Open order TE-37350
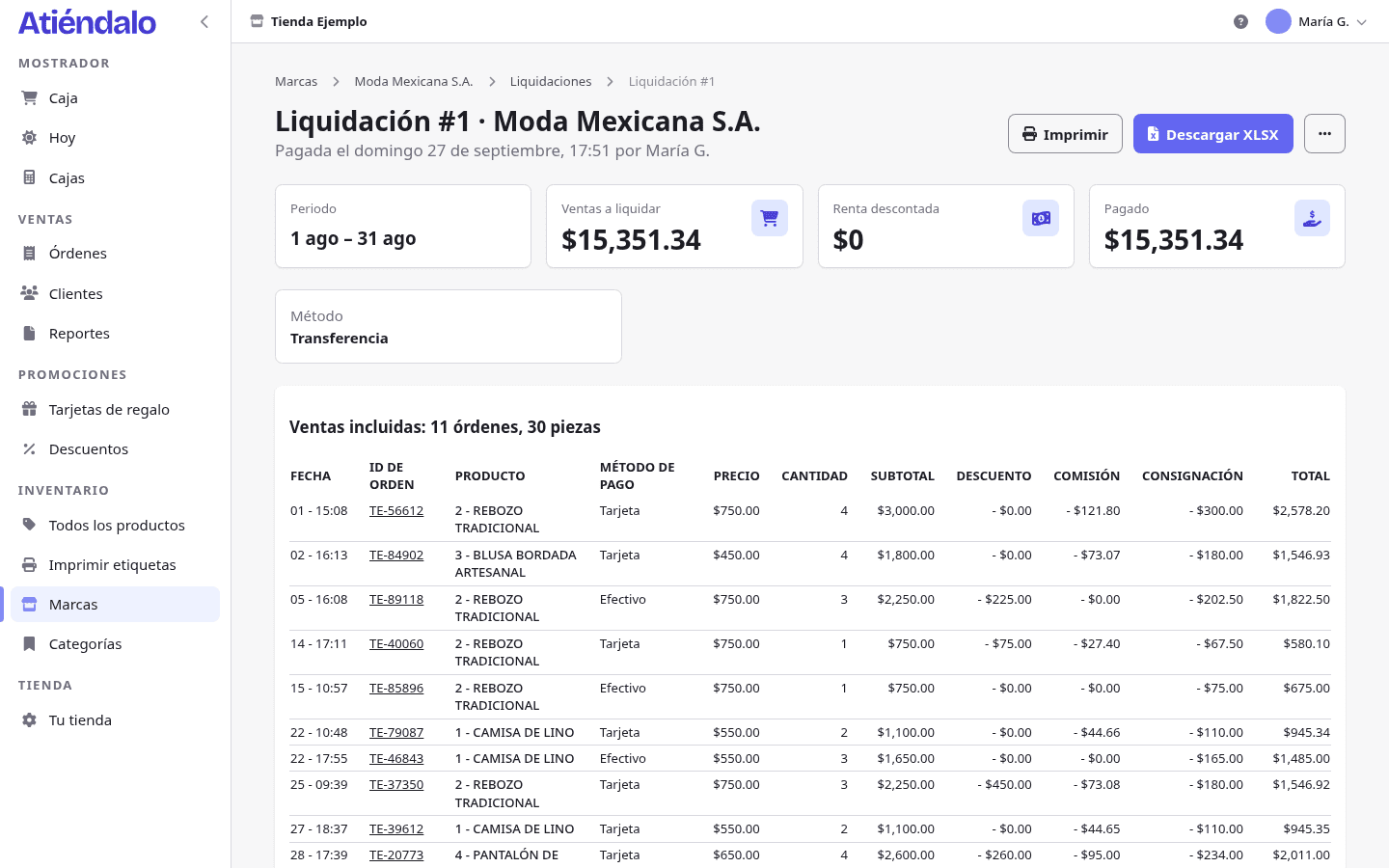 point(396,784)
